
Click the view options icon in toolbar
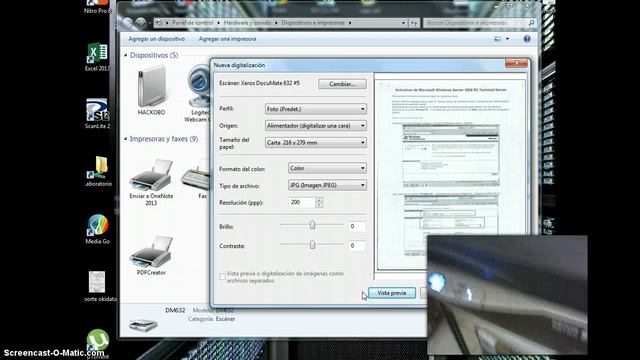(498, 39)
